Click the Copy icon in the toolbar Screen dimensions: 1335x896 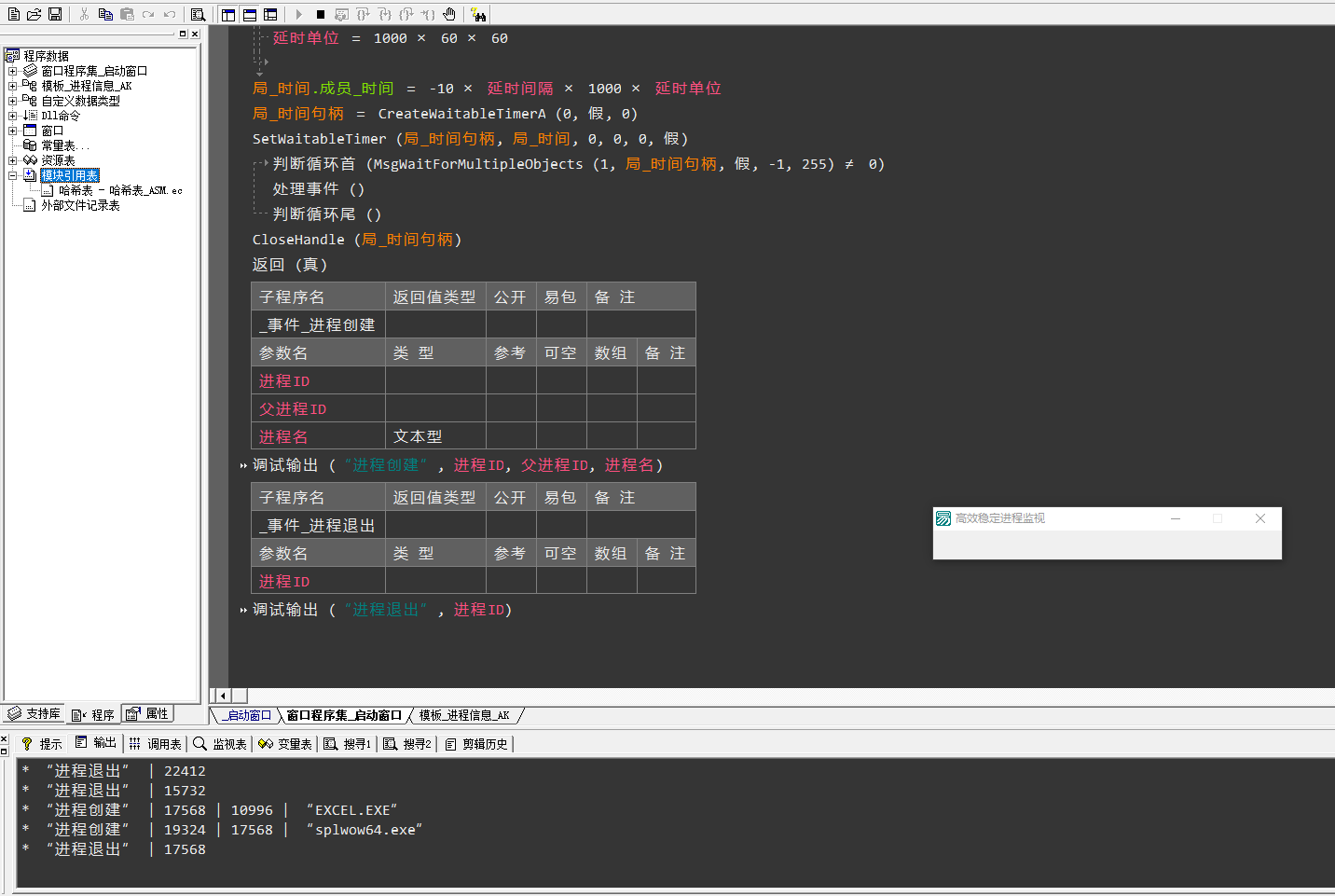105,14
